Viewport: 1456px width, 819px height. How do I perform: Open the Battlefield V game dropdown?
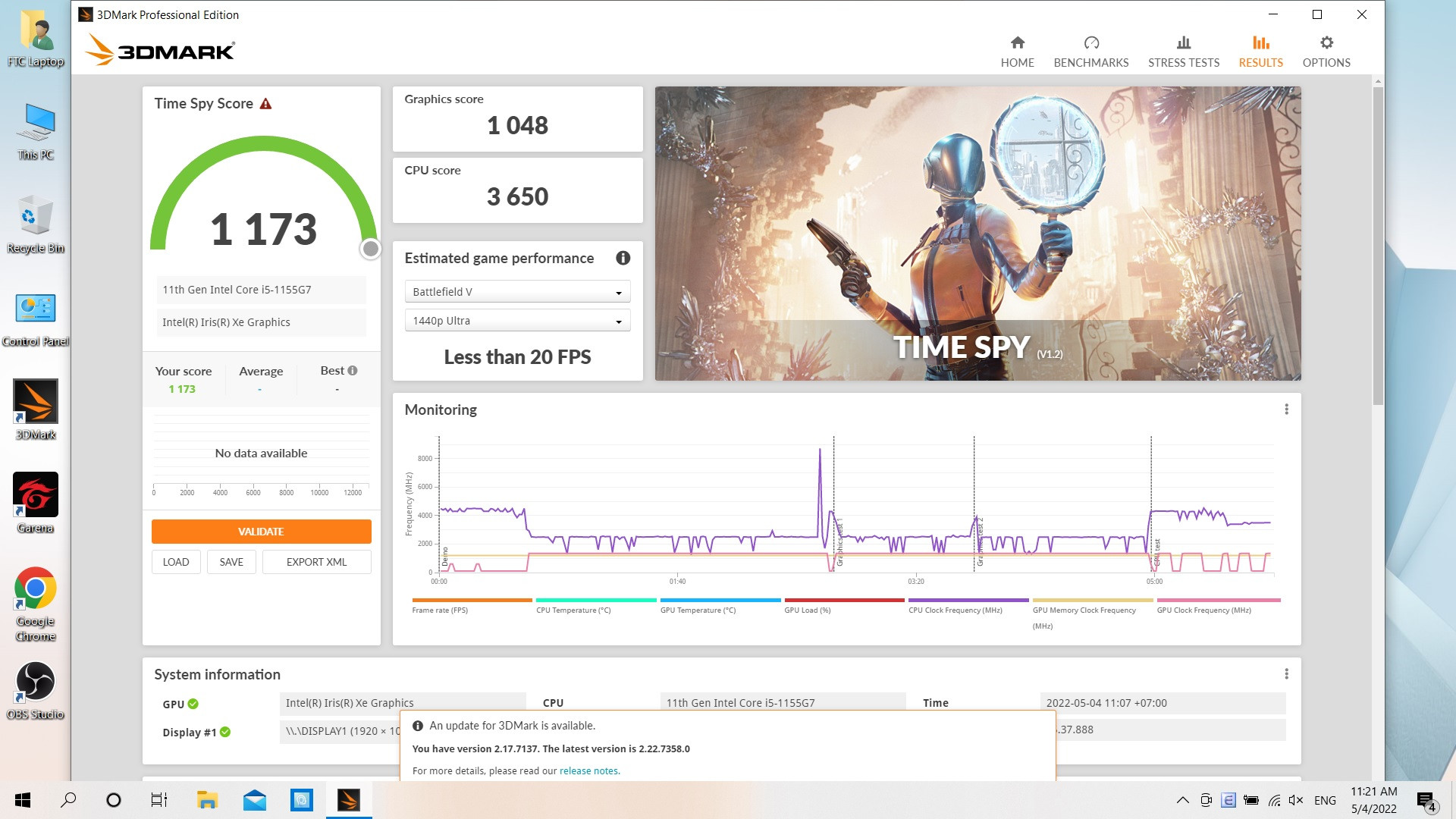pos(517,292)
